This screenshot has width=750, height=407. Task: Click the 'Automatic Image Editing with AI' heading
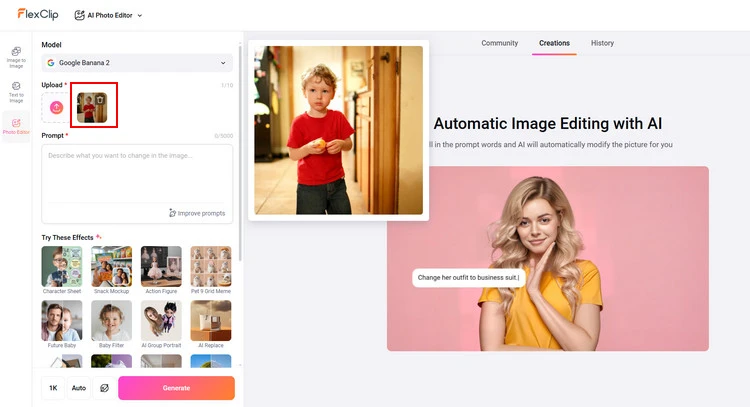coord(548,123)
